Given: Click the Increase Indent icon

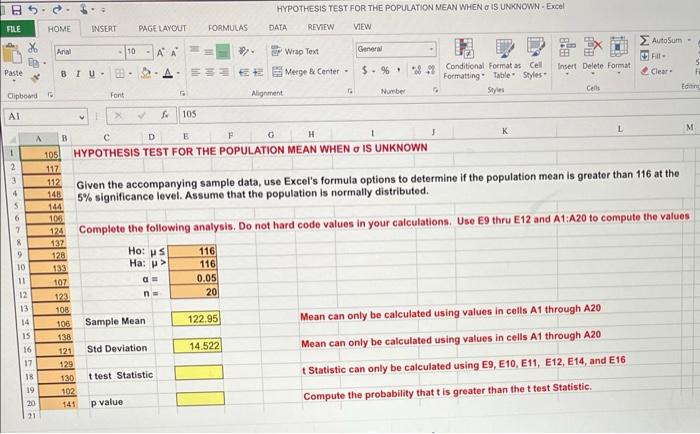Looking at the screenshot, I should point(258,72).
